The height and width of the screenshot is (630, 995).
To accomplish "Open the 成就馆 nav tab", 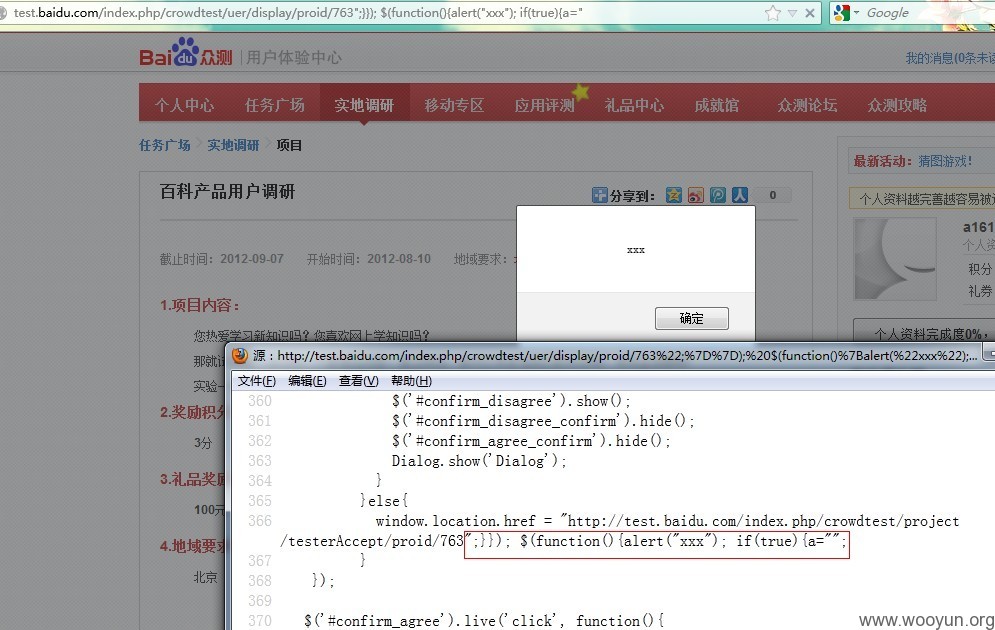I will coord(717,105).
